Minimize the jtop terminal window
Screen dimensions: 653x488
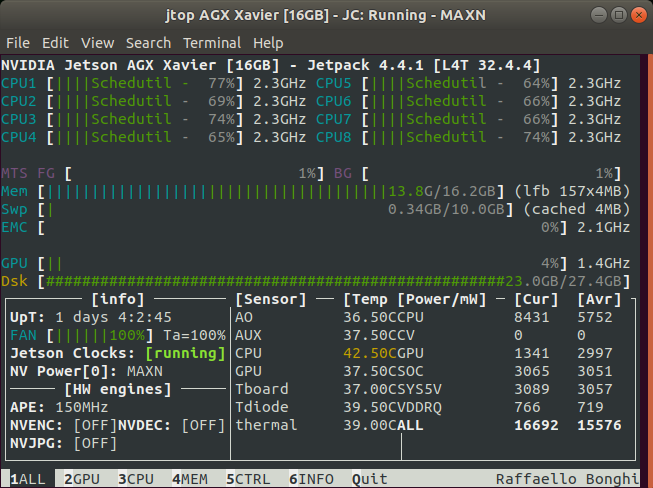(598, 15)
